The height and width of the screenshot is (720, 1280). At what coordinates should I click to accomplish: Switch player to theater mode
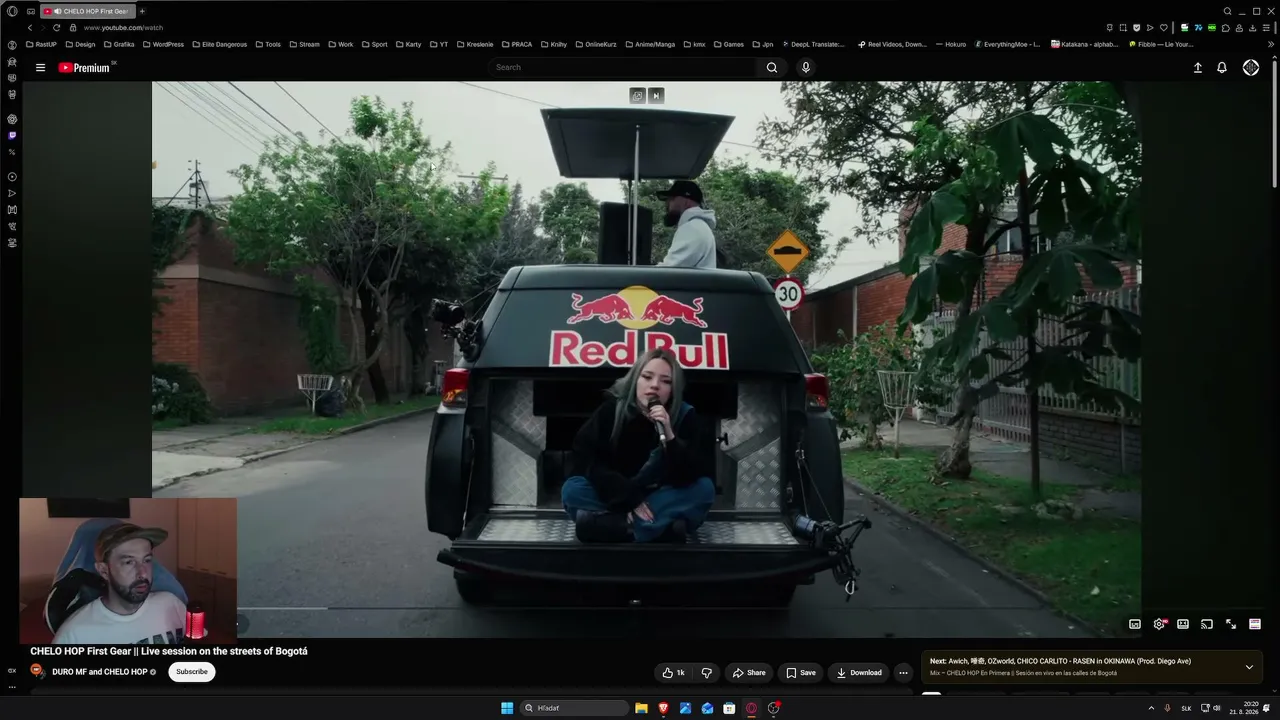pyautogui.click(x=1183, y=624)
